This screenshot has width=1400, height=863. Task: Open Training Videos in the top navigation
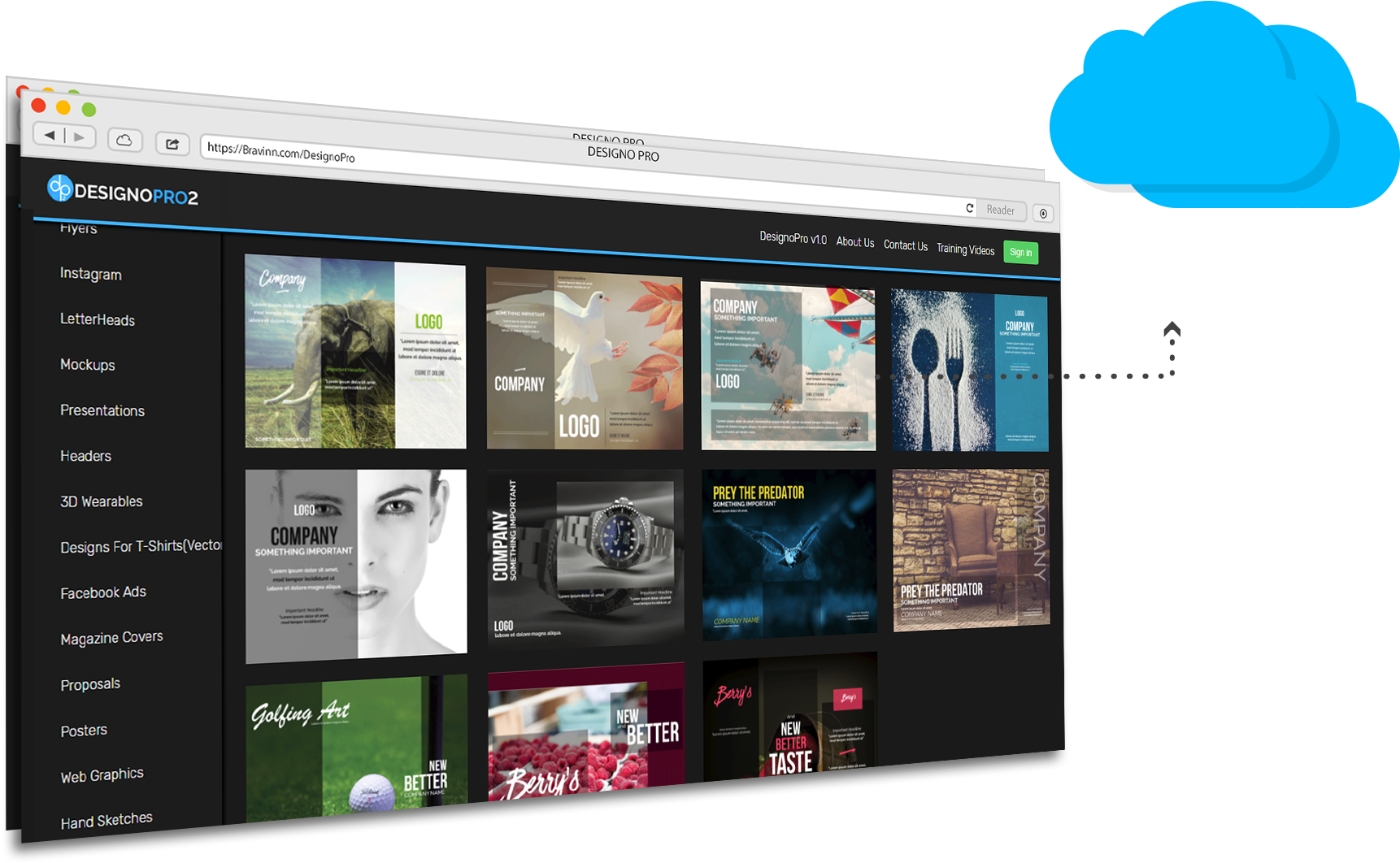tap(966, 249)
